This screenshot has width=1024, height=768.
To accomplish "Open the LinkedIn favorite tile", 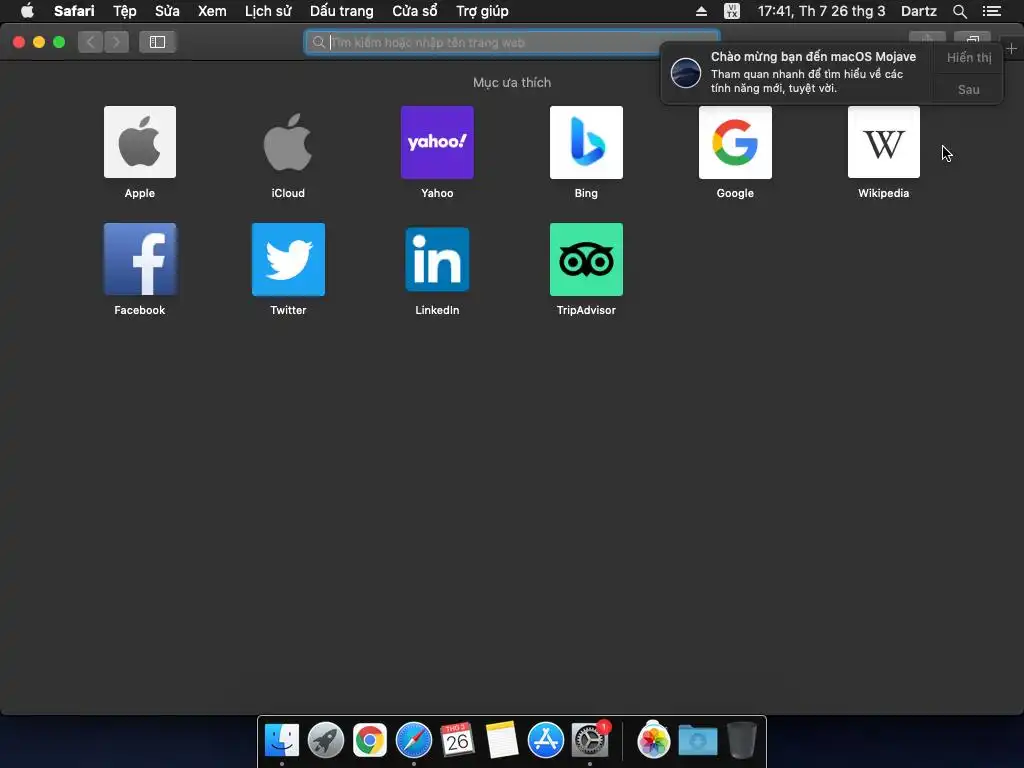I will click(x=437, y=259).
